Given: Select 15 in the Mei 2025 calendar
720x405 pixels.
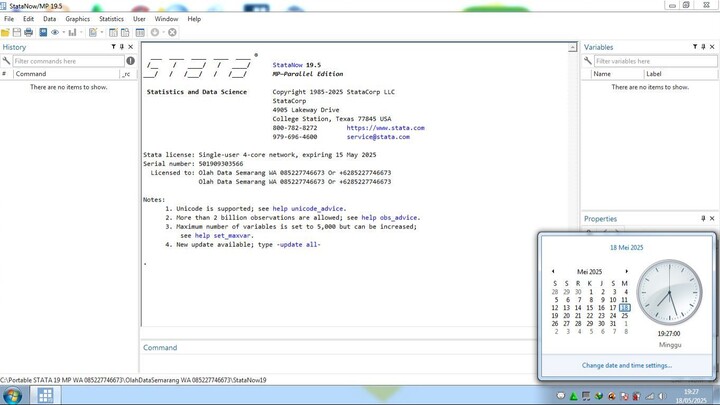Looking at the screenshot, I should [x=590, y=308].
